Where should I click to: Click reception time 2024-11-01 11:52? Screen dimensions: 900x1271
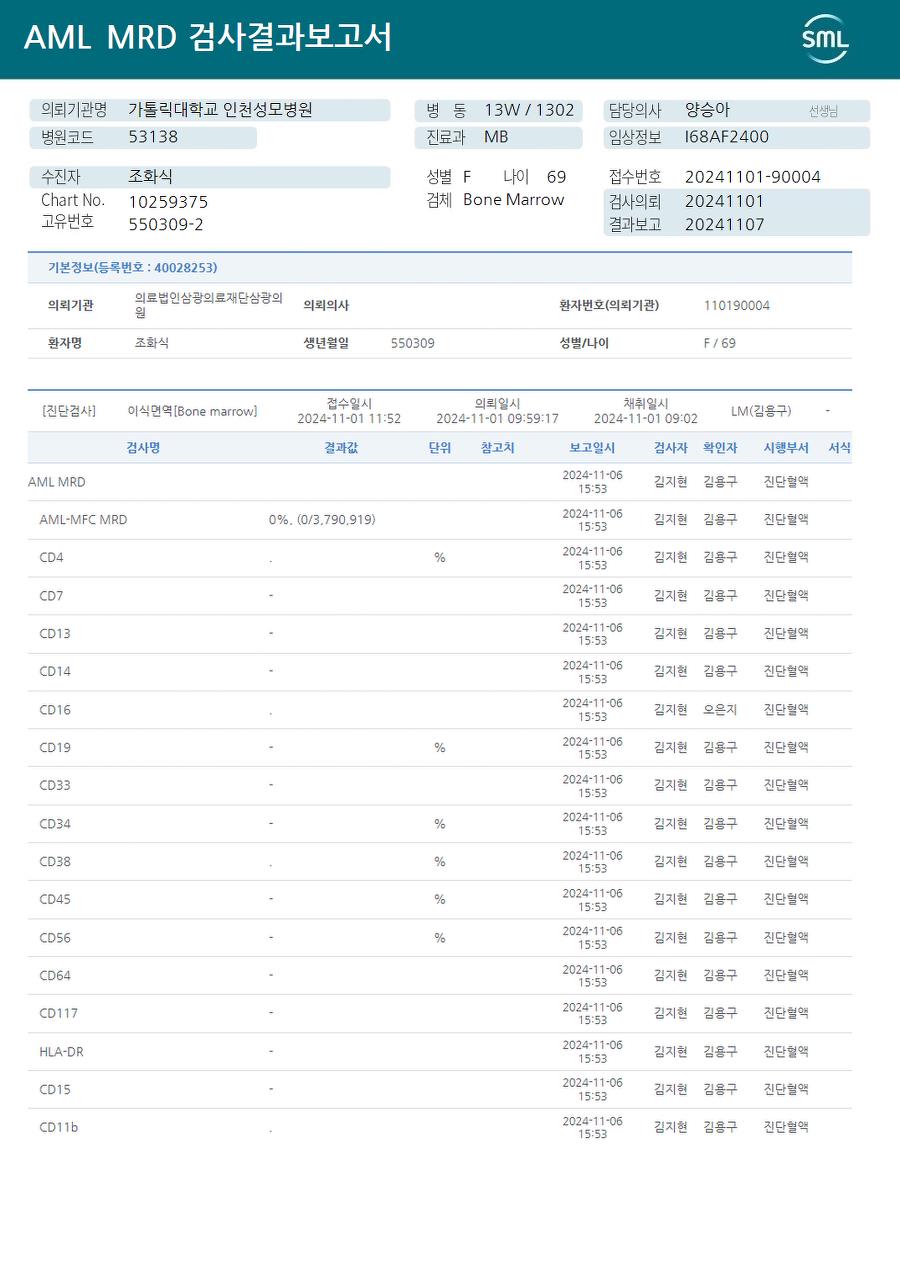349,419
